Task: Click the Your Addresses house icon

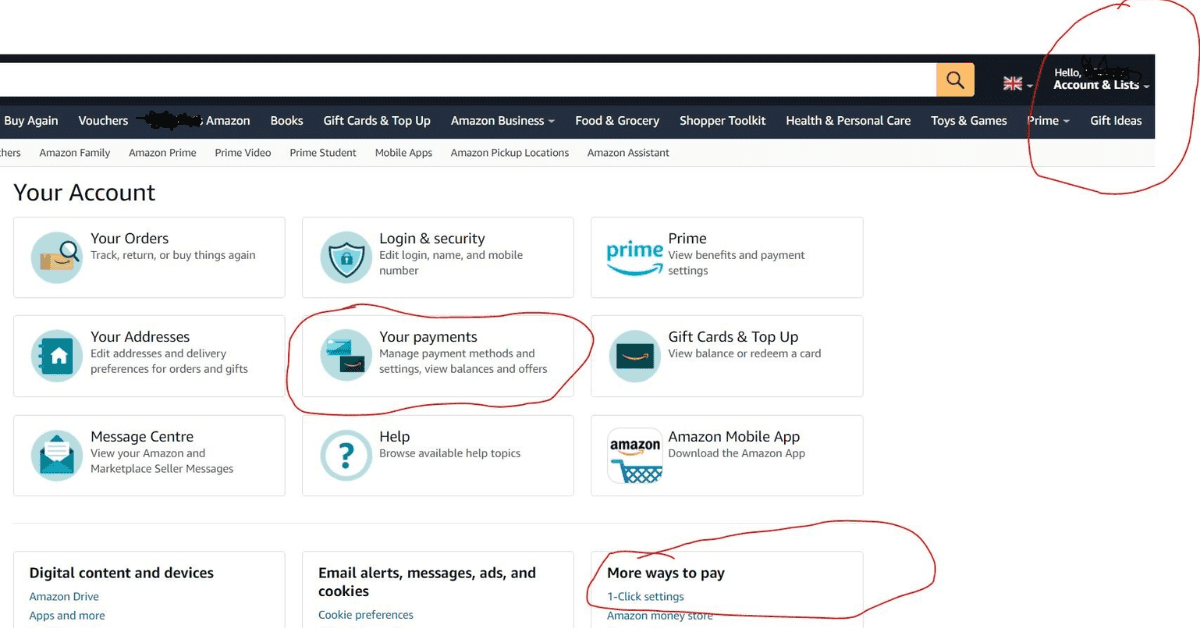Action: point(57,356)
